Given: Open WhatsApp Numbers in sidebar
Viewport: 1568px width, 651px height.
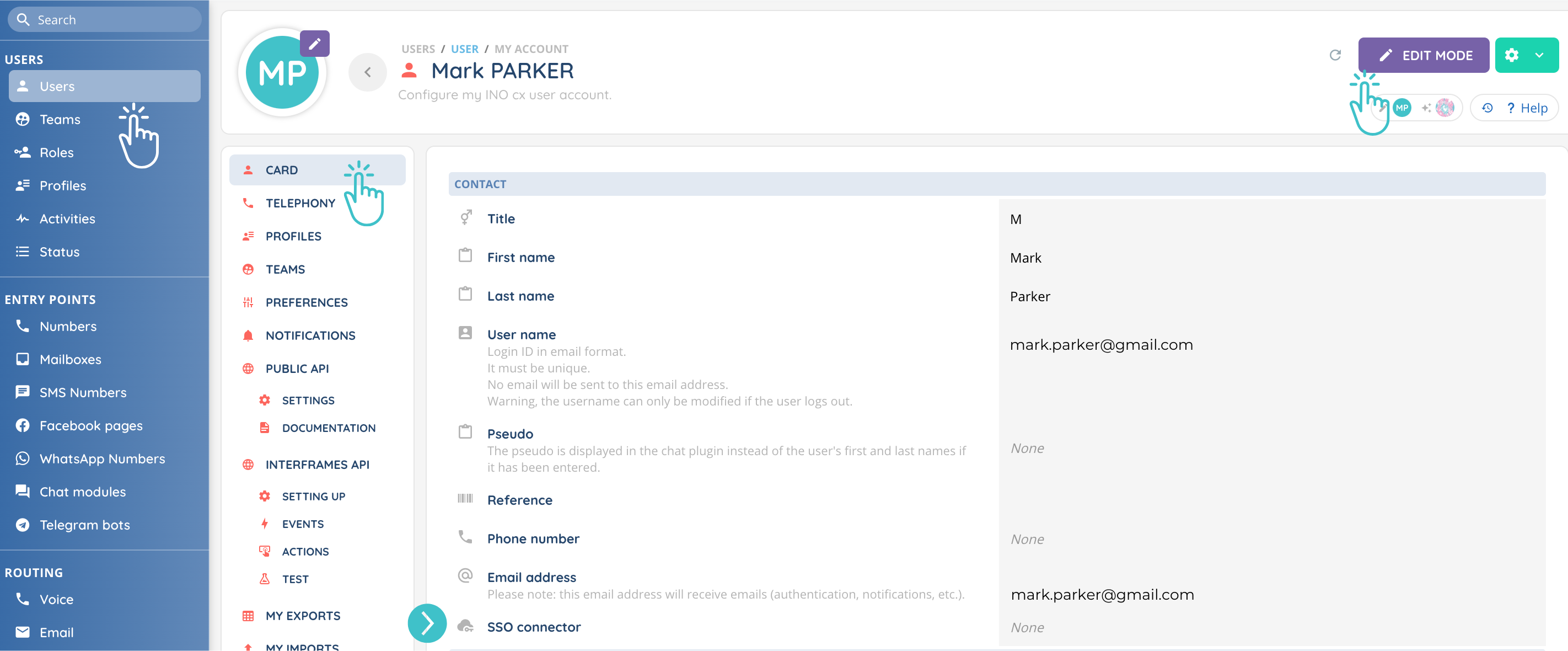Looking at the screenshot, I should pyautogui.click(x=101, y=458).
